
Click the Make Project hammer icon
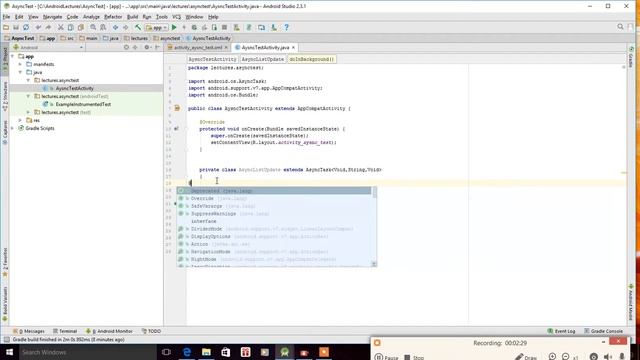tap(138, 27)
